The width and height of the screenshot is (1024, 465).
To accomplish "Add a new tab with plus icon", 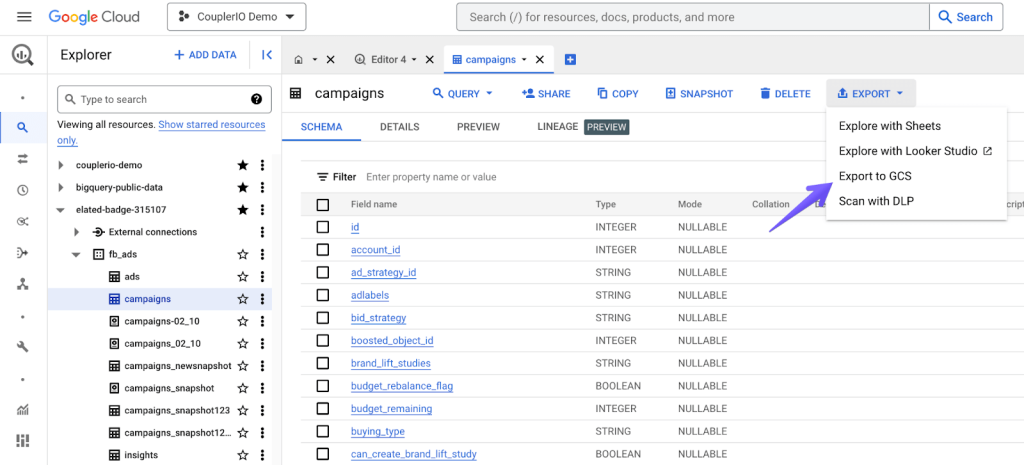I will [x=570, y=59].
